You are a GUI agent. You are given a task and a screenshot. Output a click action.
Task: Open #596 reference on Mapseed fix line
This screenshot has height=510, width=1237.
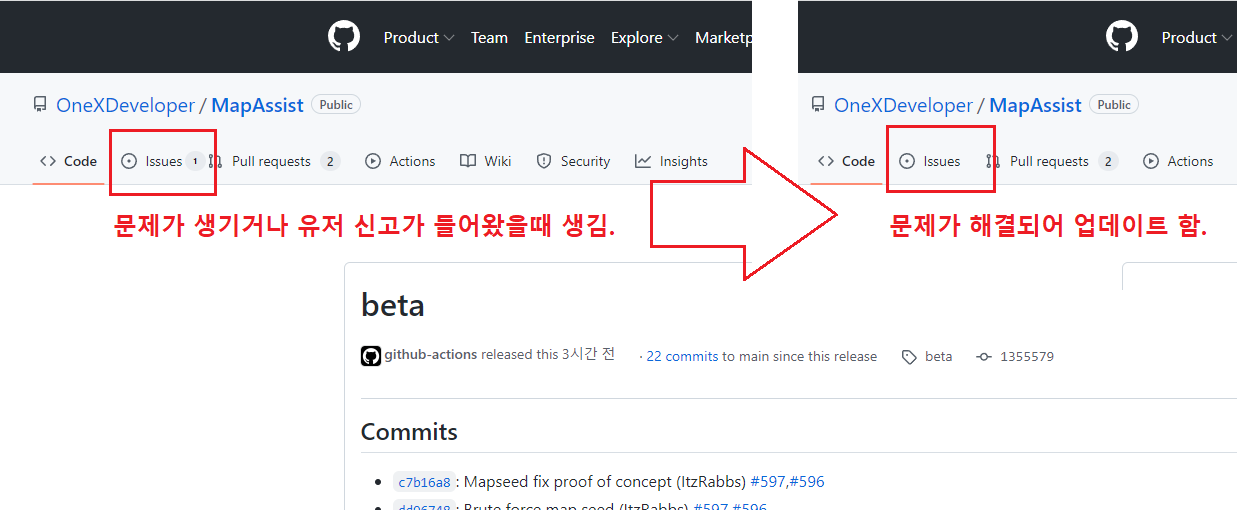tap(807, 482)
